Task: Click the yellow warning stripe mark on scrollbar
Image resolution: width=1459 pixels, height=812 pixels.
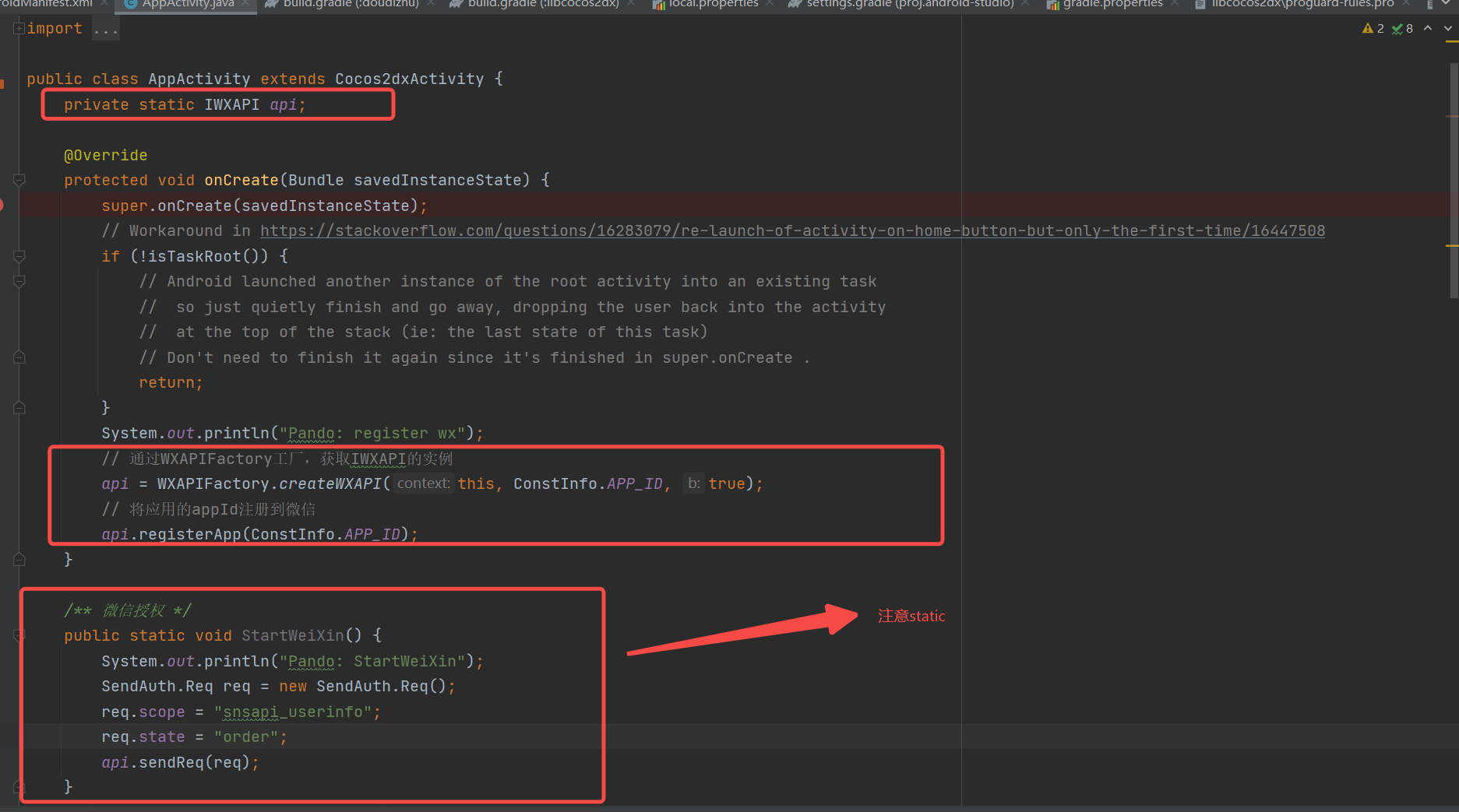Action: 1453,246
